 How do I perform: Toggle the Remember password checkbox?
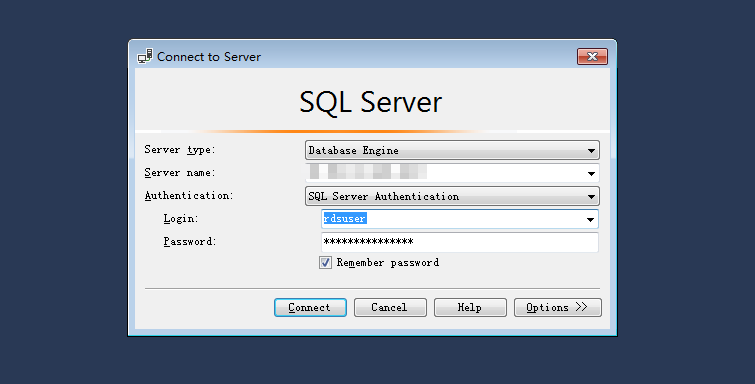(x=325, y=263)
